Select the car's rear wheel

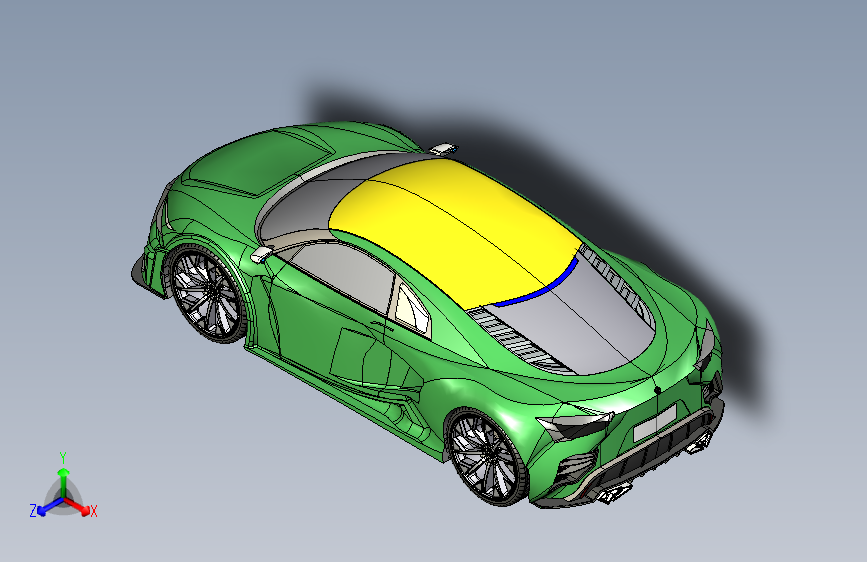click(487, 456)
